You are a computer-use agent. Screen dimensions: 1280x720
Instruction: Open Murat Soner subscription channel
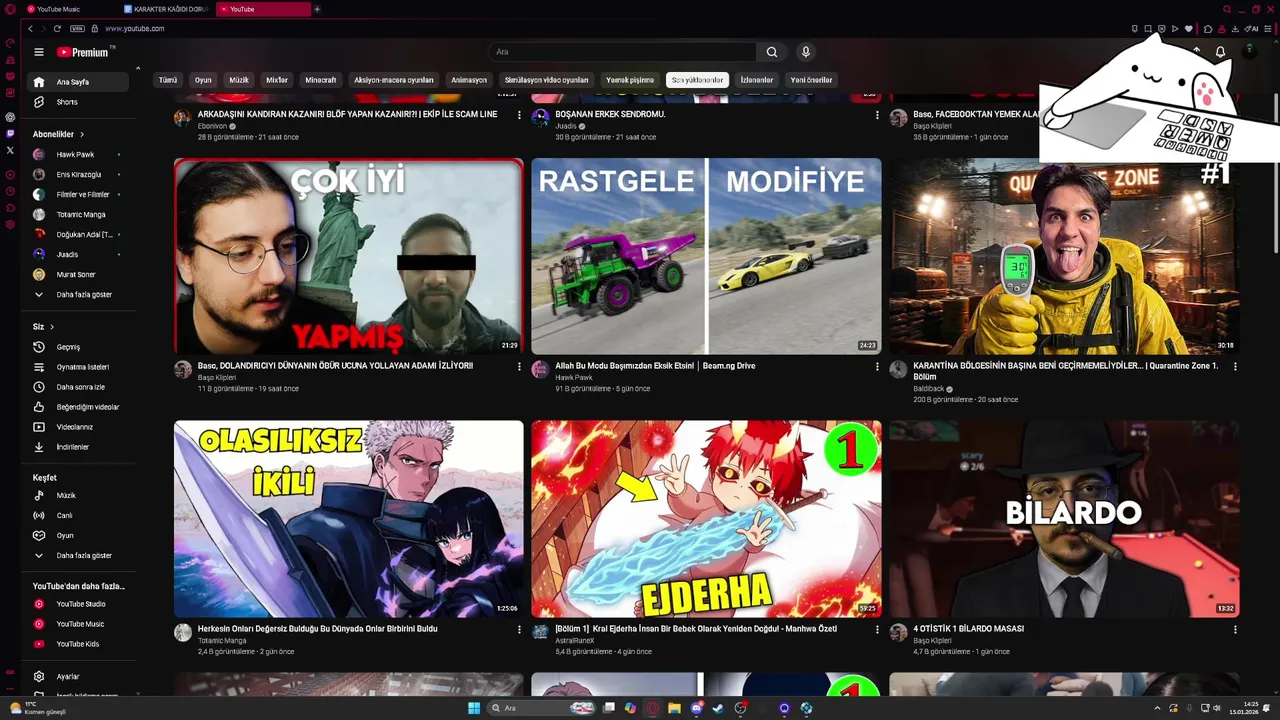pyautogui.click(x=76, y=275)
